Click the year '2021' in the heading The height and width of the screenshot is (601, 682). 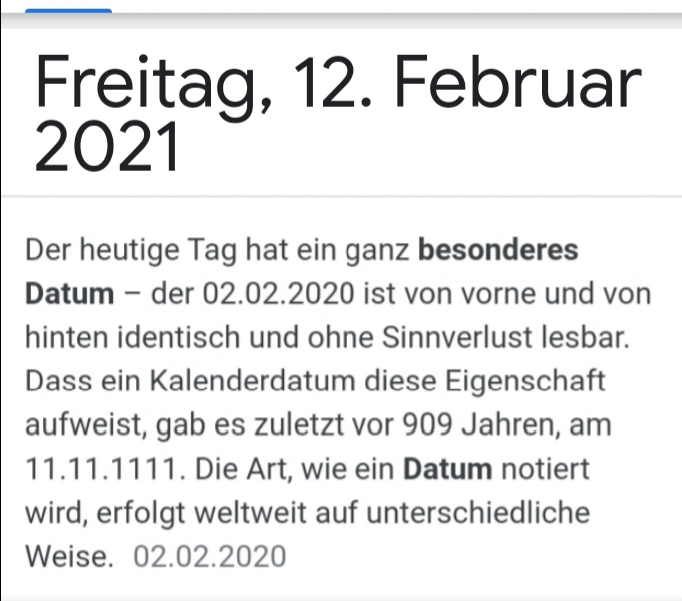point(107,147)
